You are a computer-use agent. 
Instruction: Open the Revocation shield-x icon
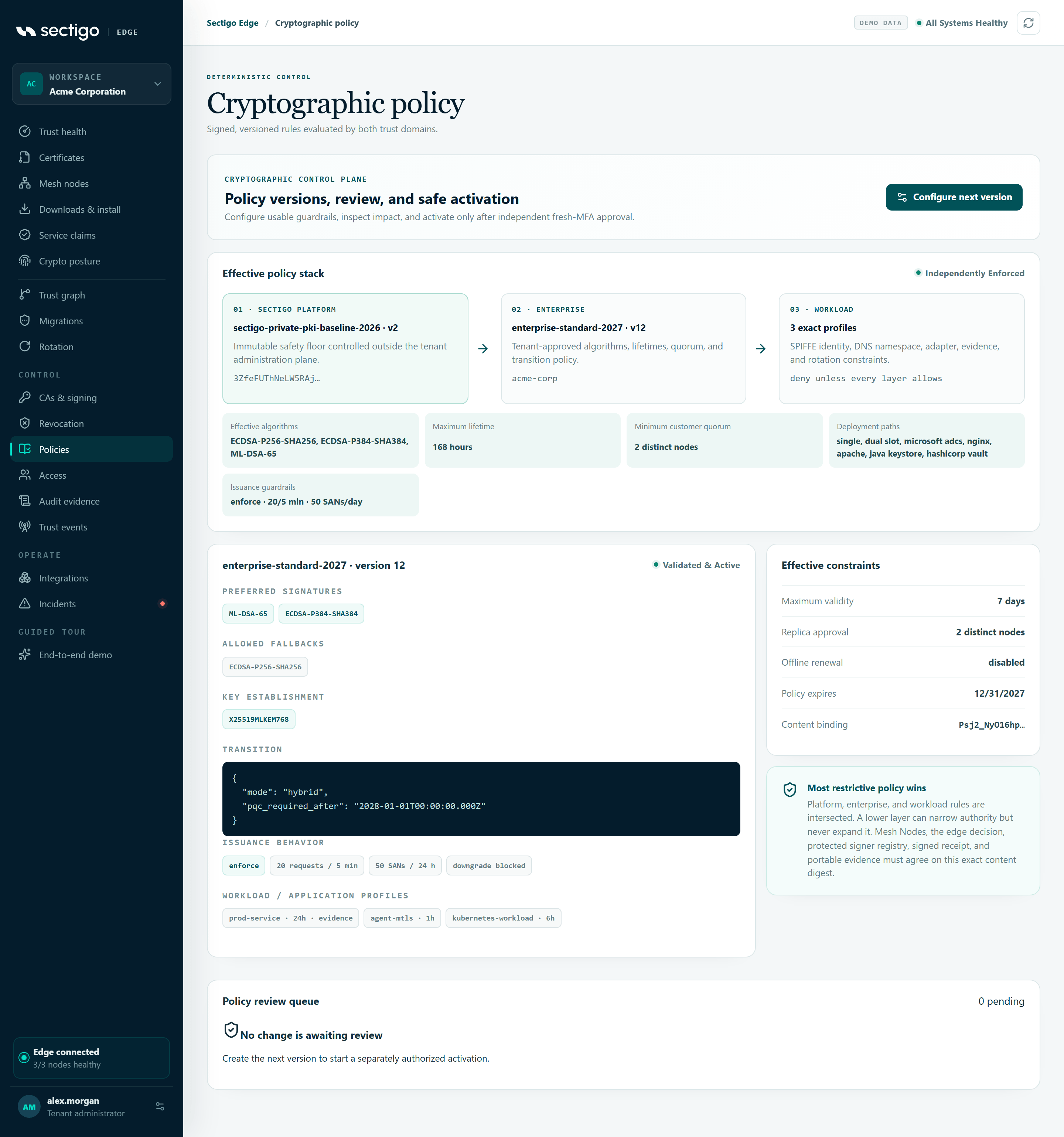click(x=25, y=423)
